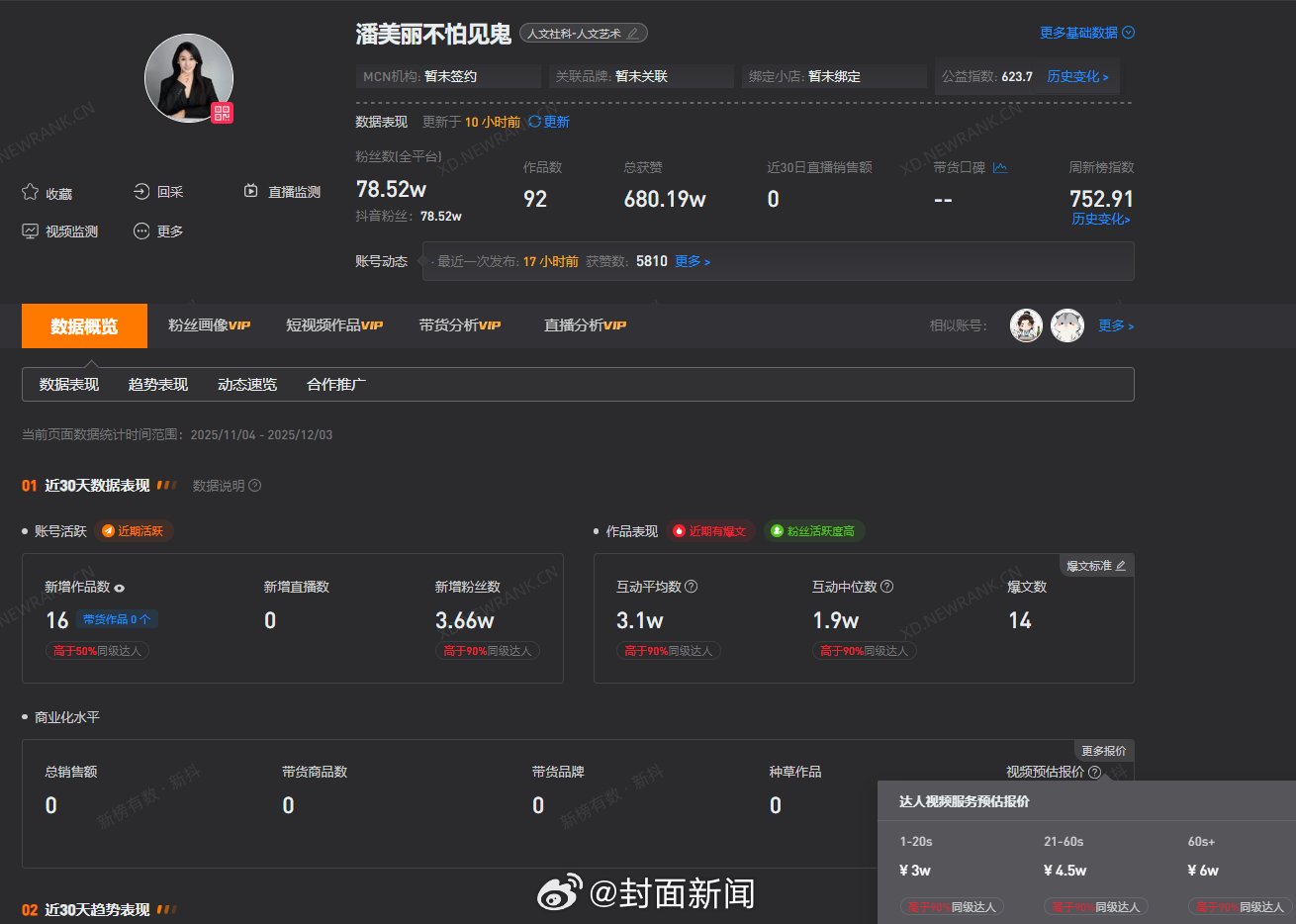Open 历史变化 beside 公益指数
1296x924 pixels.
click(x=1078, y=76)
